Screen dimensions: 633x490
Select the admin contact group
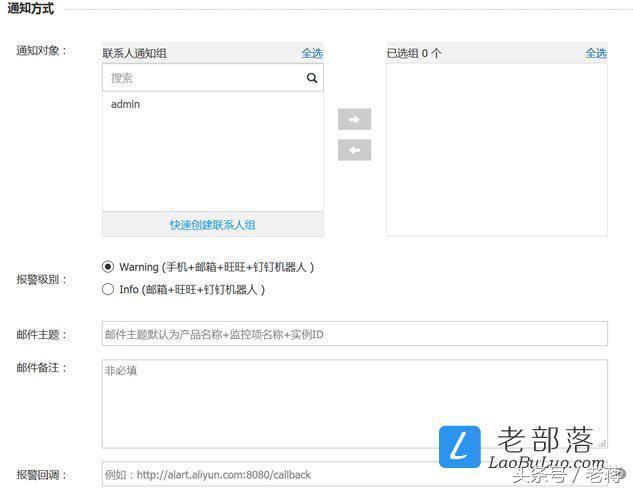click(126, 104)
